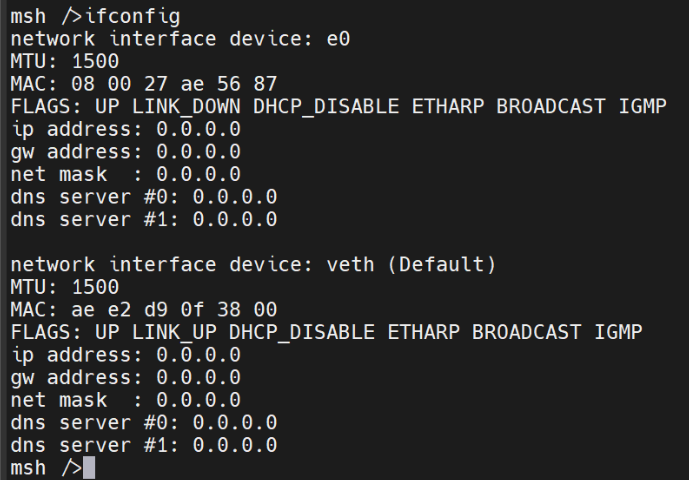Click MAC address 08 00 27 ae 56 87

pyautogui.click(x=173, y=84)
